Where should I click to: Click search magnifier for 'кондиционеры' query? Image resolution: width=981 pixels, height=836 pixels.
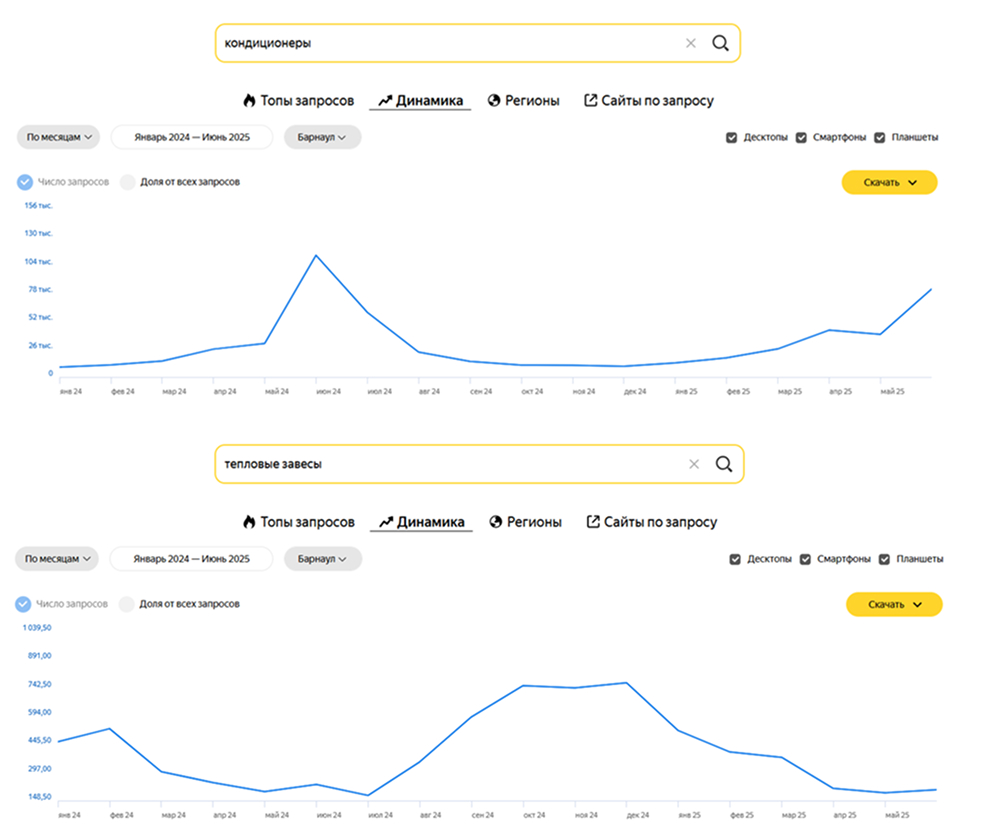pos(720,44)
